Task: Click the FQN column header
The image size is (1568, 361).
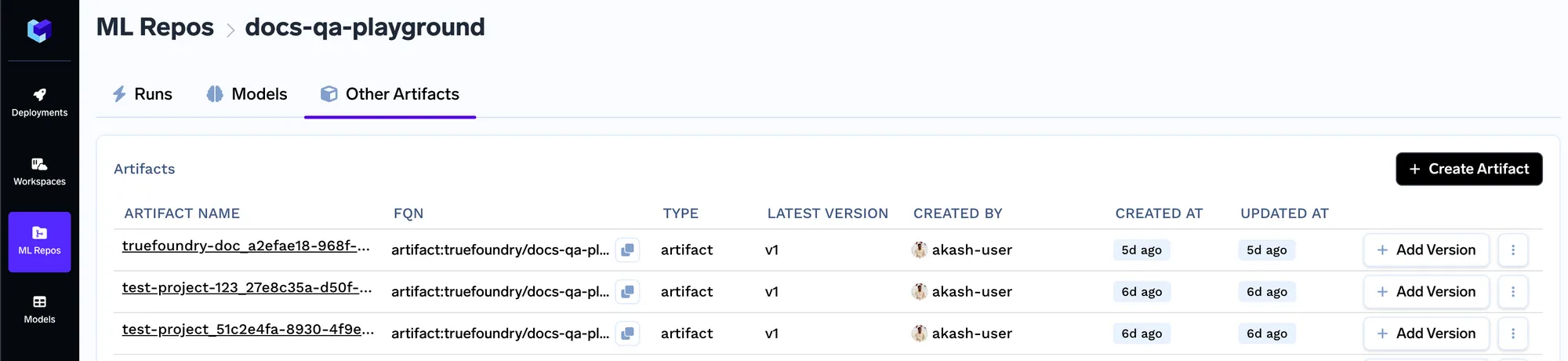Action: pyautogui.click(x=408, y=213)
